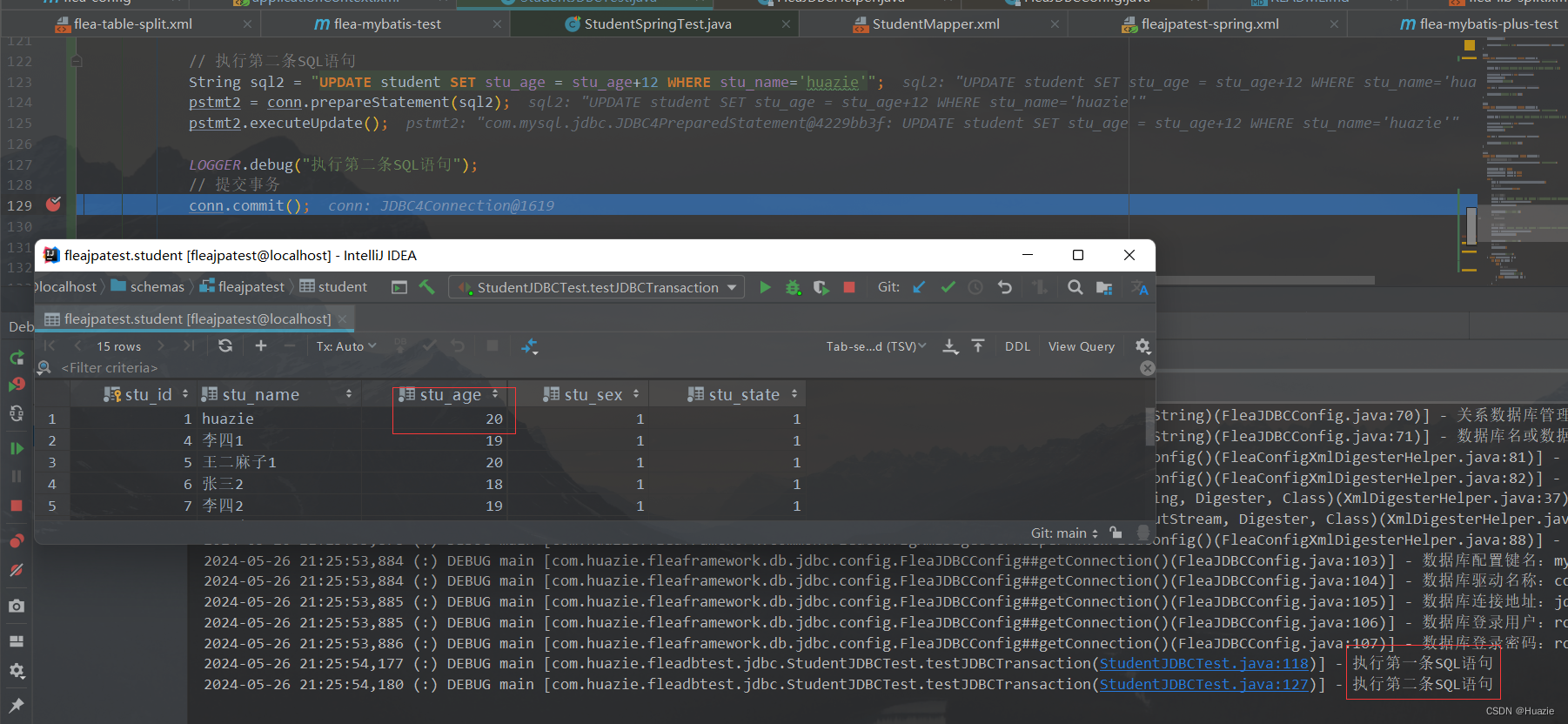Click the View Query button
The width and height of the screenshot is (1568, 724).
coord(1081,346)
